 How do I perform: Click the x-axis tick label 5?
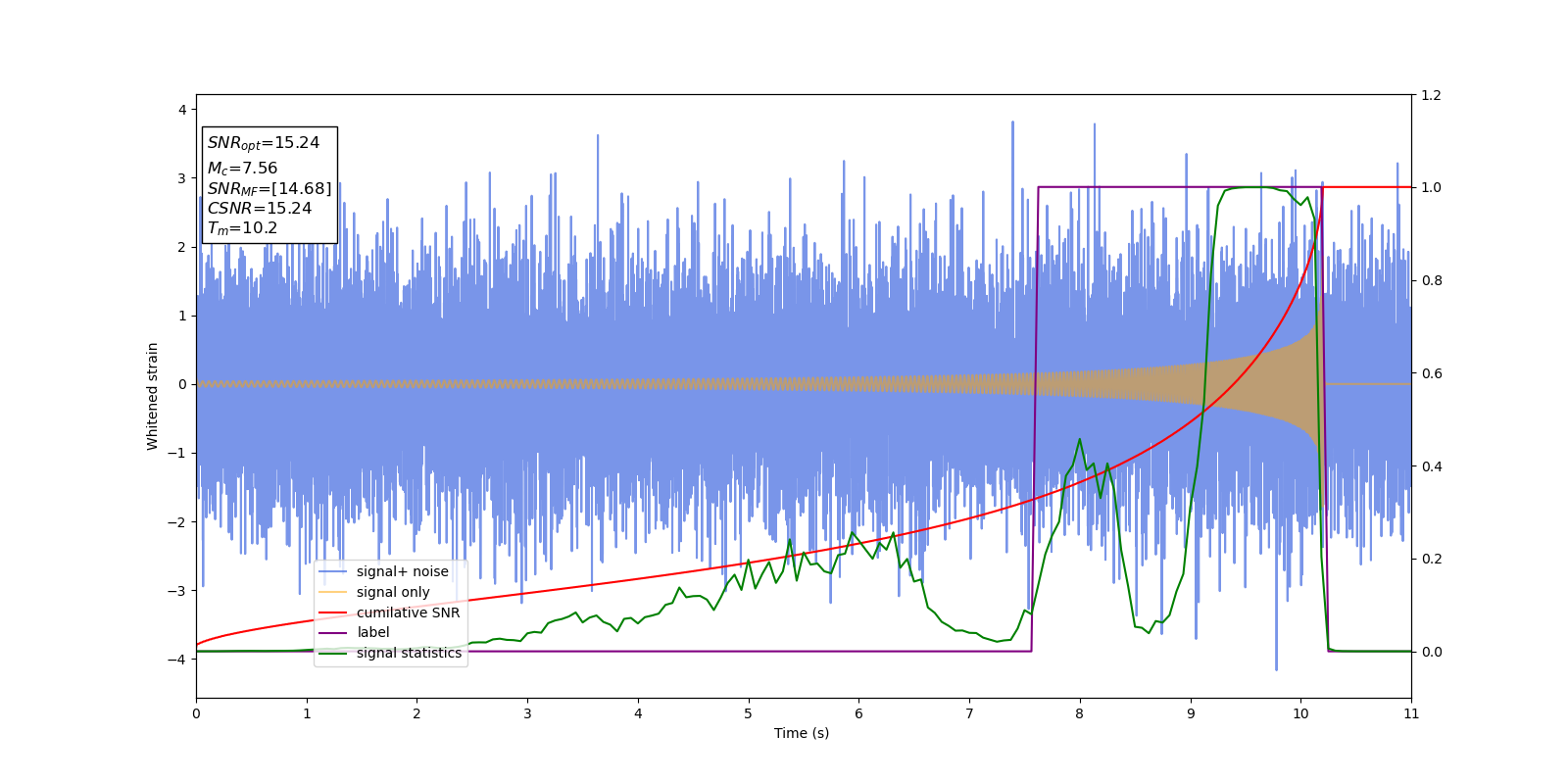749,713
